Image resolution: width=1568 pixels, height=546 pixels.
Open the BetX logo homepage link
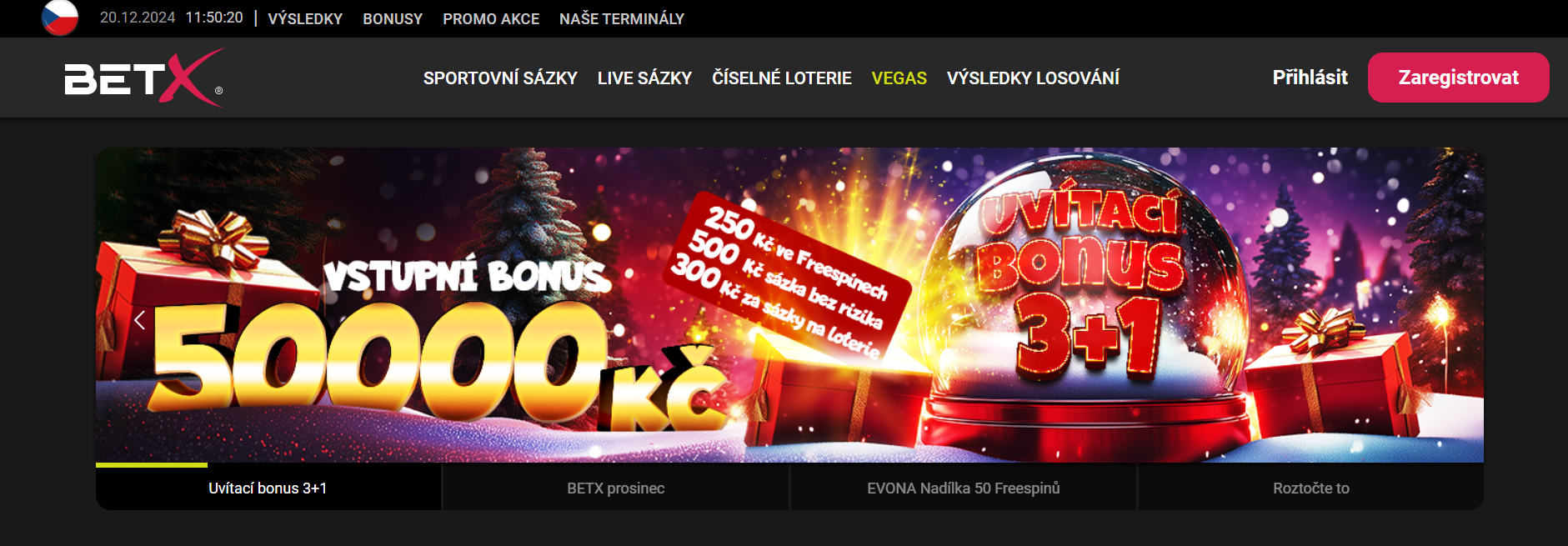[144, 78]
